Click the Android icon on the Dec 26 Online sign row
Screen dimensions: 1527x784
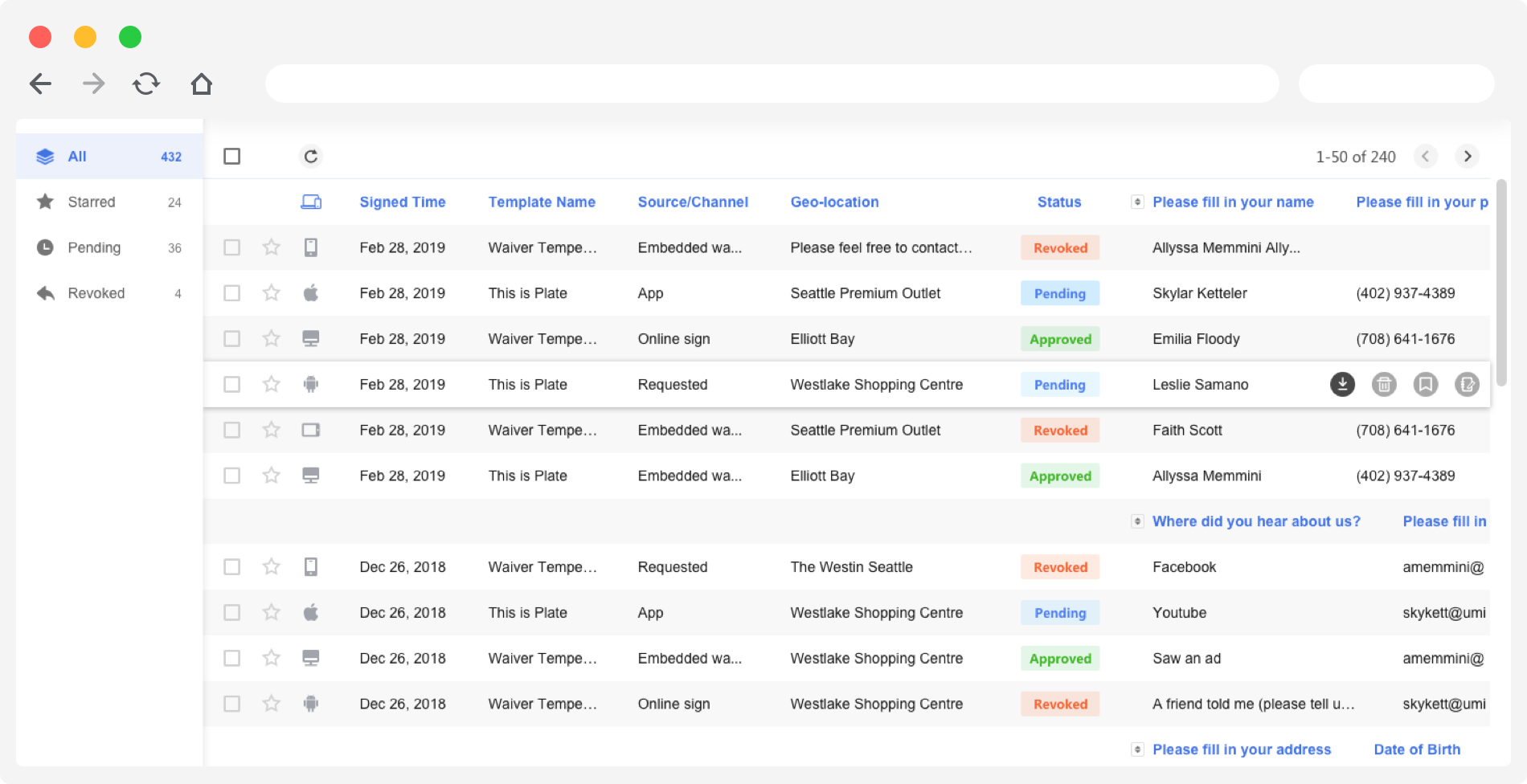[311, 704]
